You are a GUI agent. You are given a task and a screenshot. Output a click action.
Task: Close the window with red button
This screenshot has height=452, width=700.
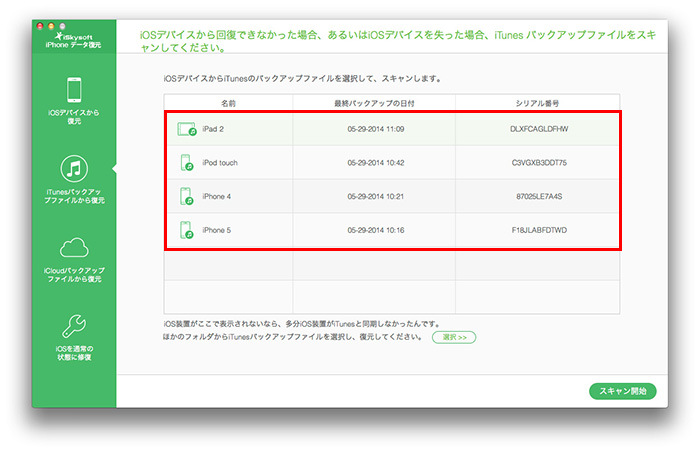(x=40, y=26)
